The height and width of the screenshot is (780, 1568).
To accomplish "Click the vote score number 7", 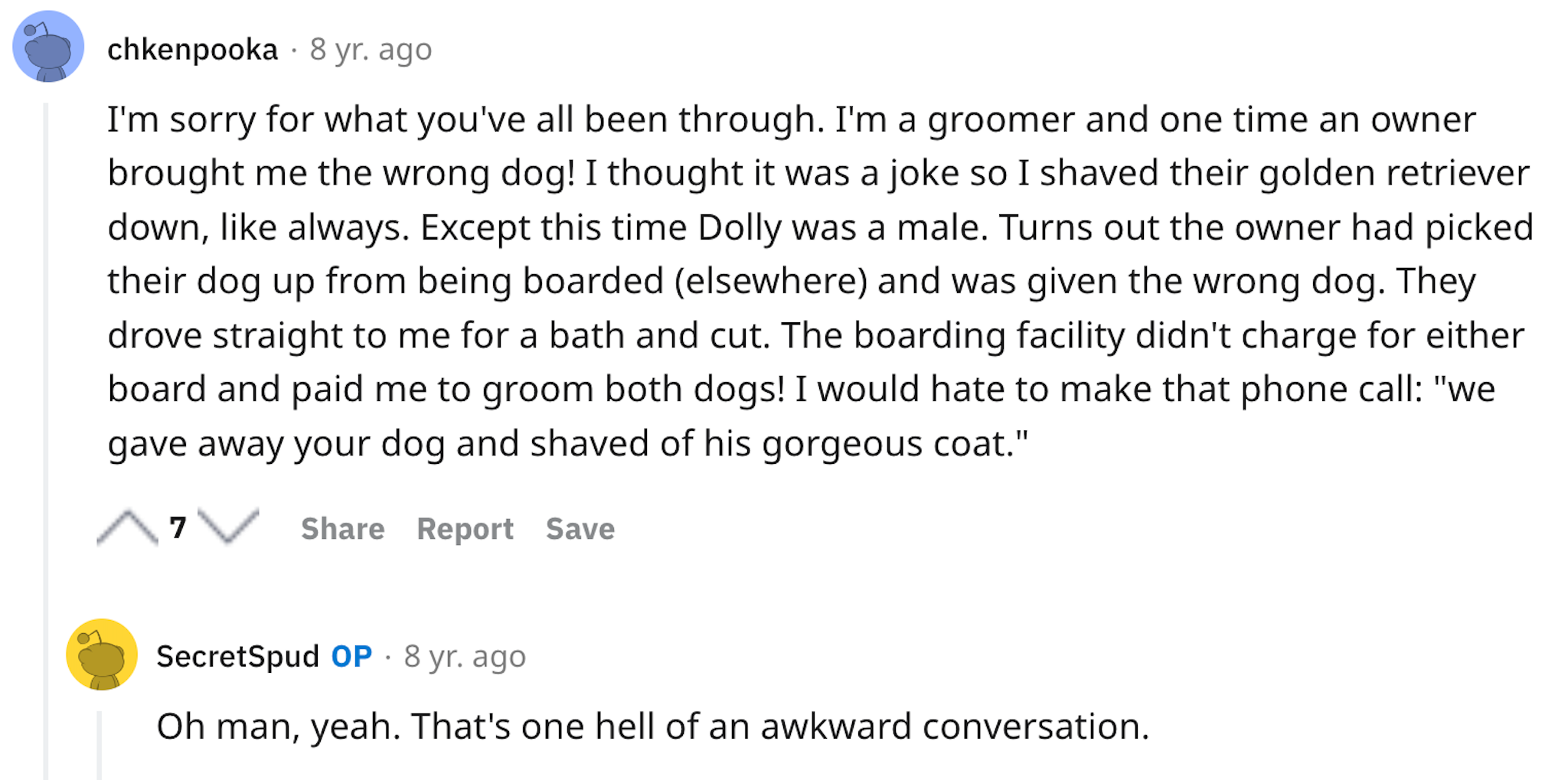I will click(178, 527).
